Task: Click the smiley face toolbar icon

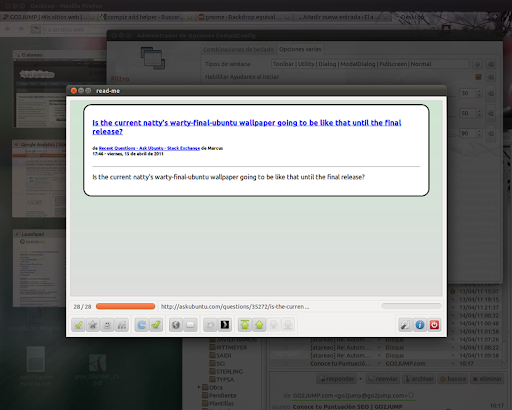Action: [x=107, y=325]
